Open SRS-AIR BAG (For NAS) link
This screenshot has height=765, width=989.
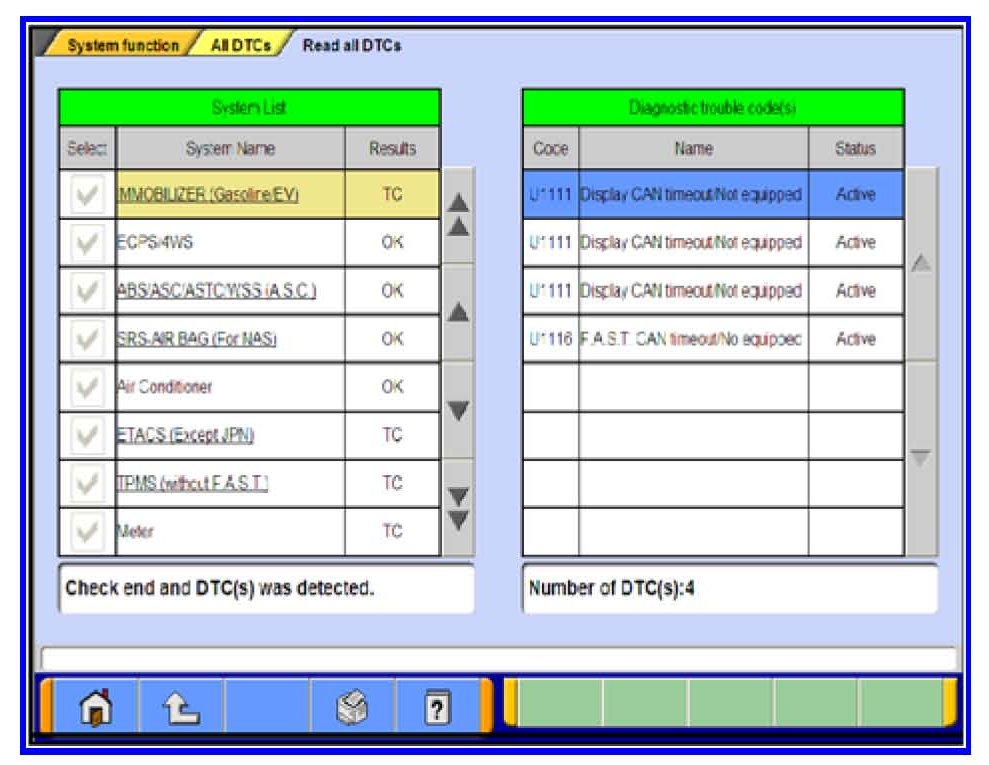coord(197,340)
